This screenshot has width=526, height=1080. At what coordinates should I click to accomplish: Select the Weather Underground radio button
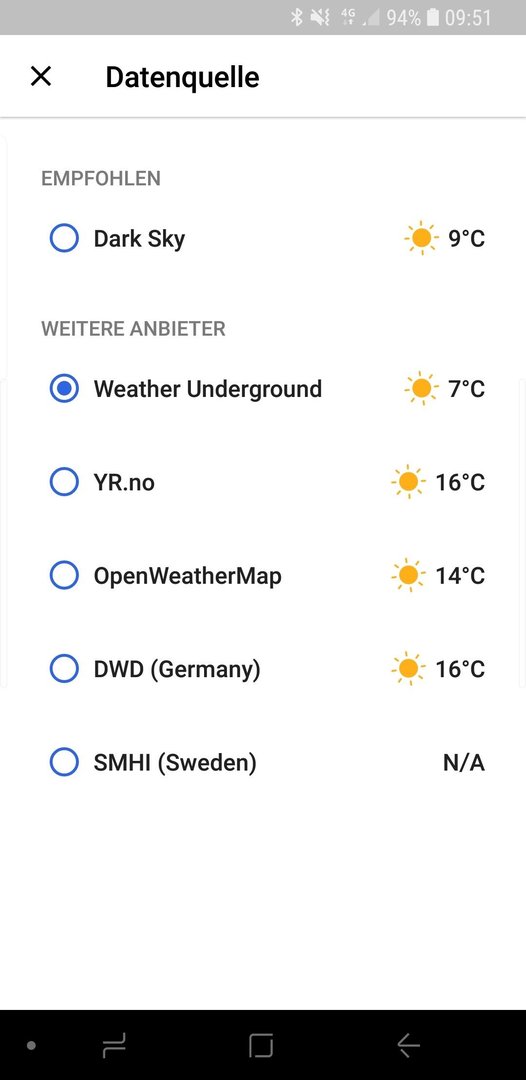click(x=64, y=388)
